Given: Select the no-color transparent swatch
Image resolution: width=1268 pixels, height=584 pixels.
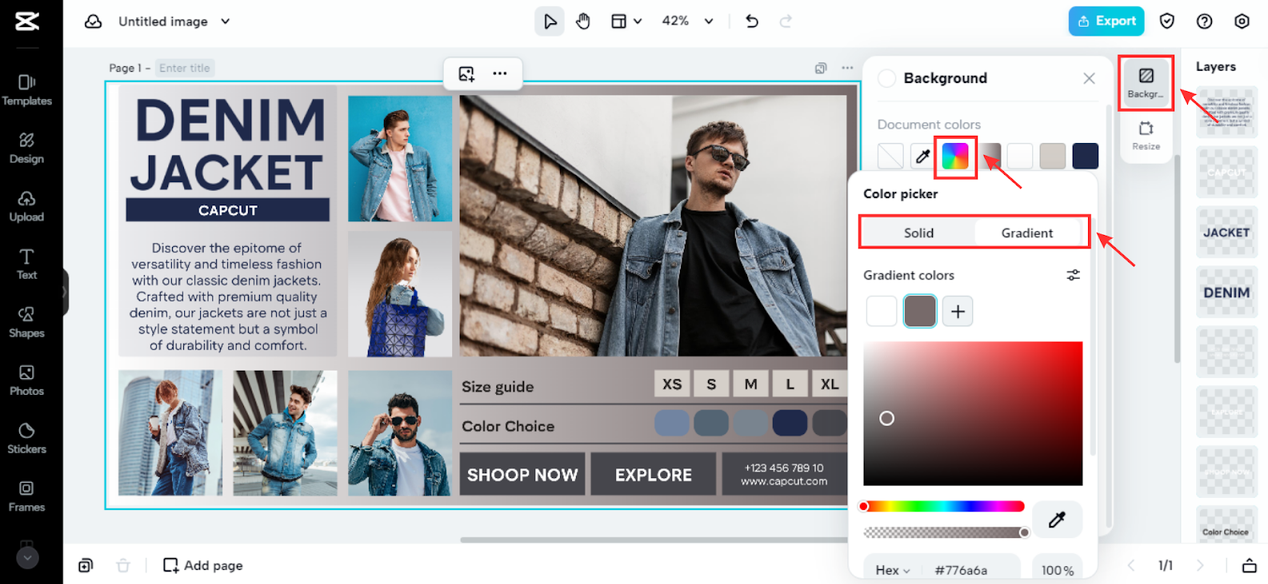Looking at the screenshot, I should [890, 156].
